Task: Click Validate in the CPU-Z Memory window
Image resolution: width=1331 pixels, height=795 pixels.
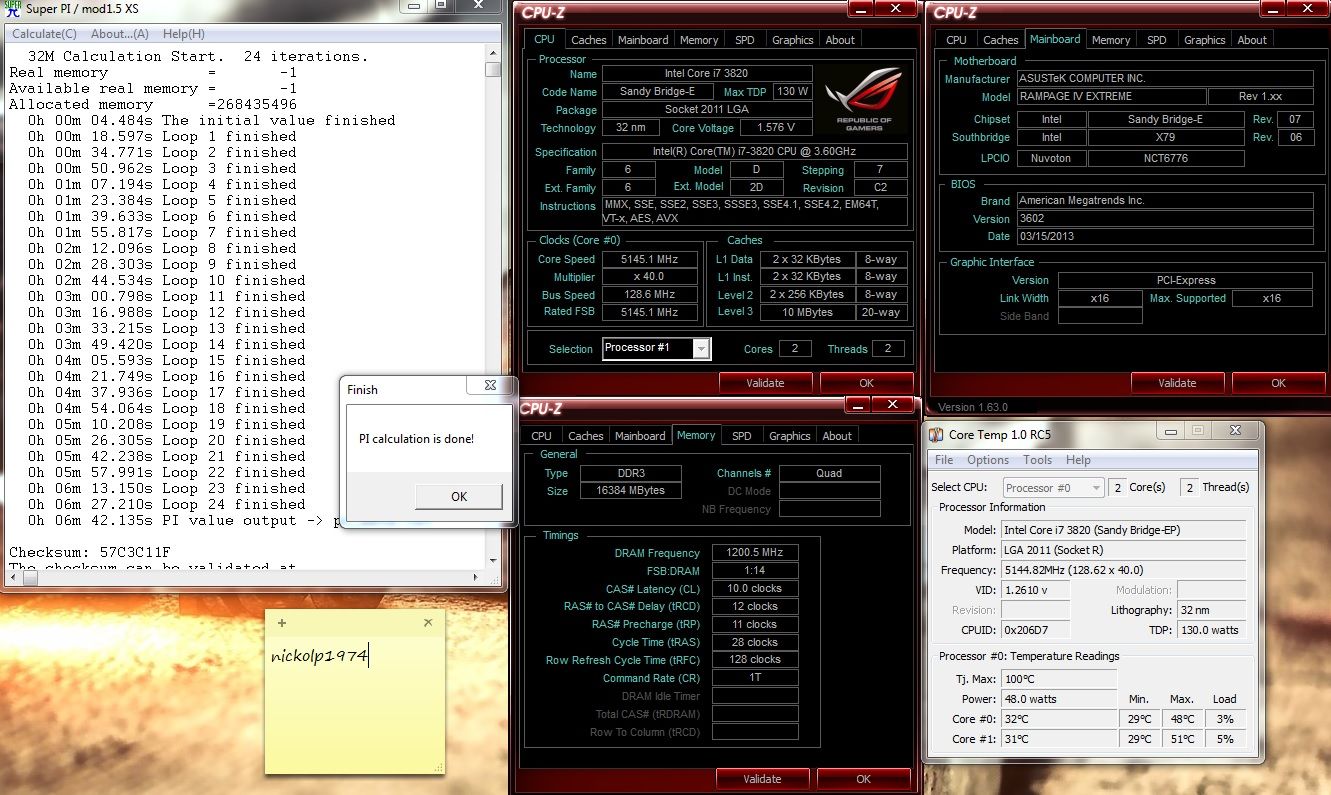Action: (x=762, y=779)
